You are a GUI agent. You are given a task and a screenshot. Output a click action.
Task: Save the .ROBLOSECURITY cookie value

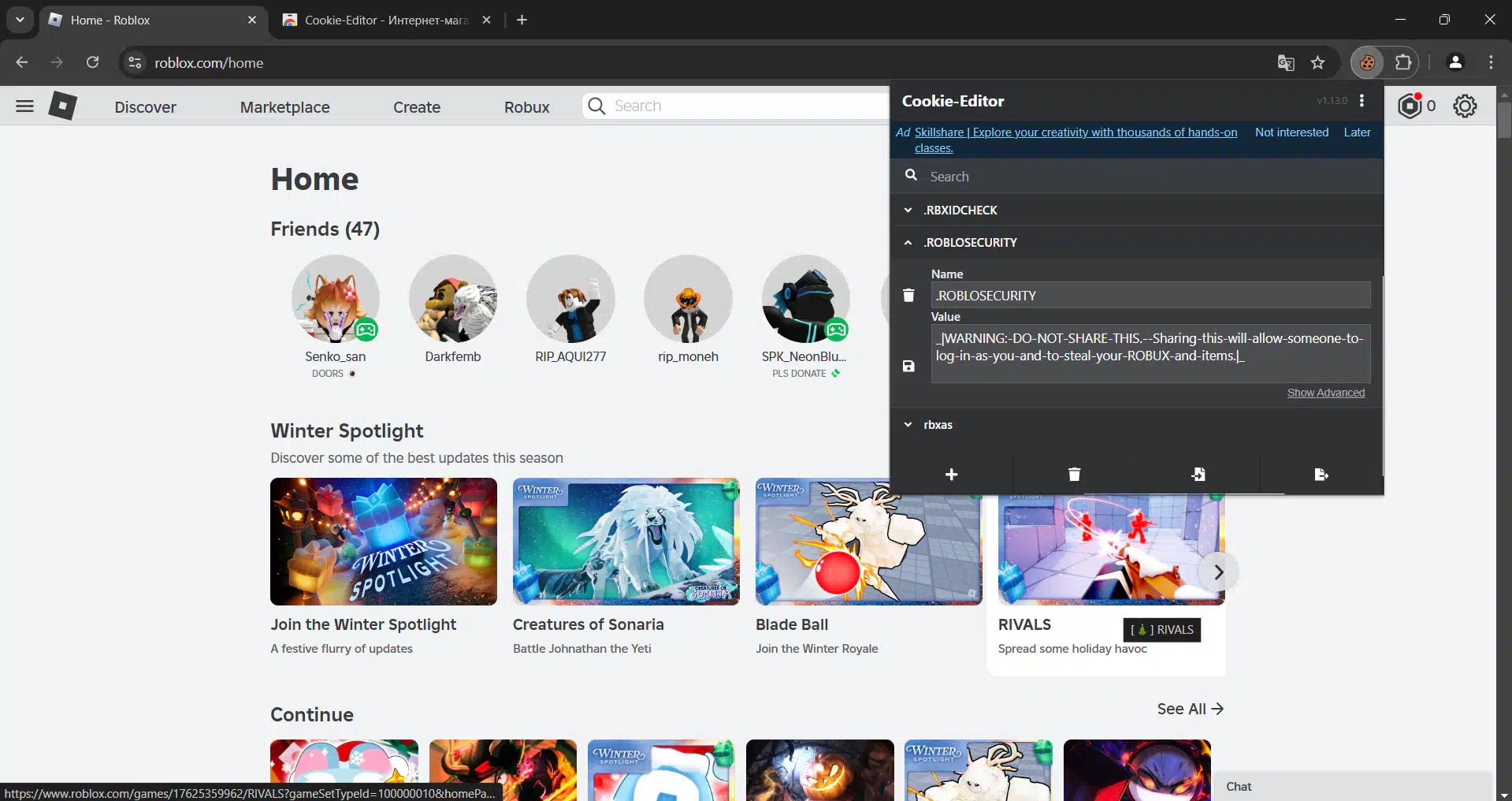908,366
